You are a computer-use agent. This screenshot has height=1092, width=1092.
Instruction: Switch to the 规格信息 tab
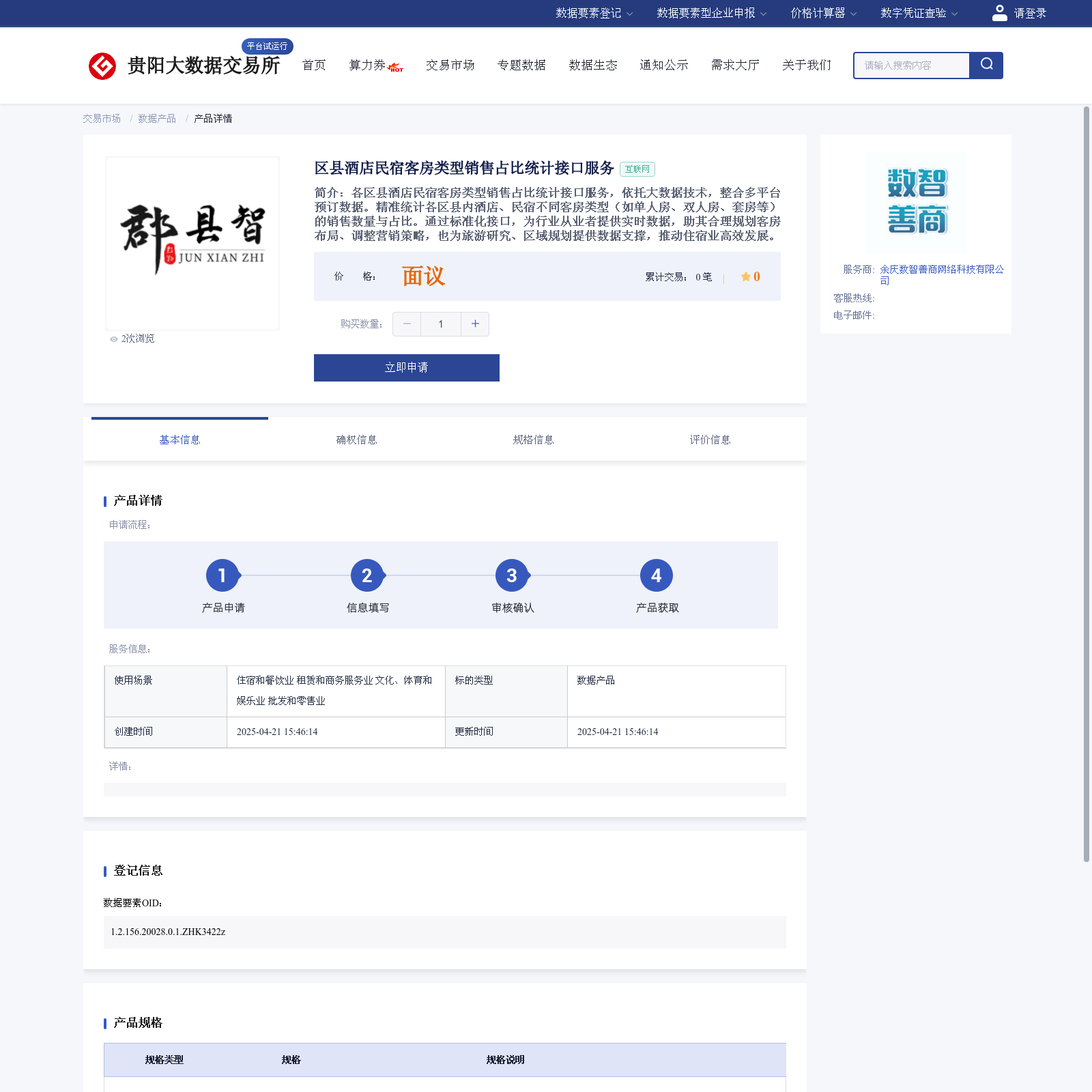pyautogui.click(x=533, y=440)
